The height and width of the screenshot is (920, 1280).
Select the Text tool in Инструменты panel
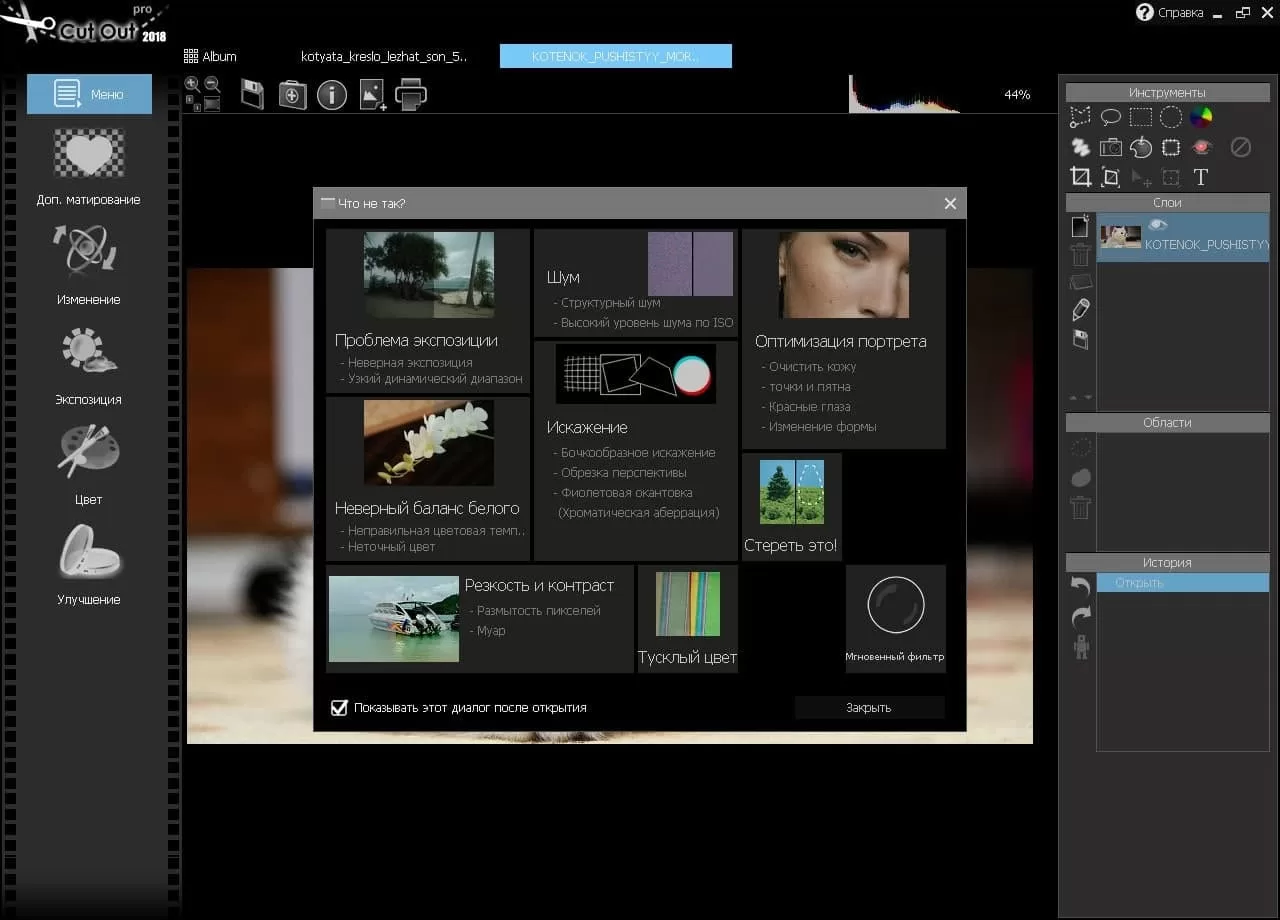click(x=1201, y=177)
